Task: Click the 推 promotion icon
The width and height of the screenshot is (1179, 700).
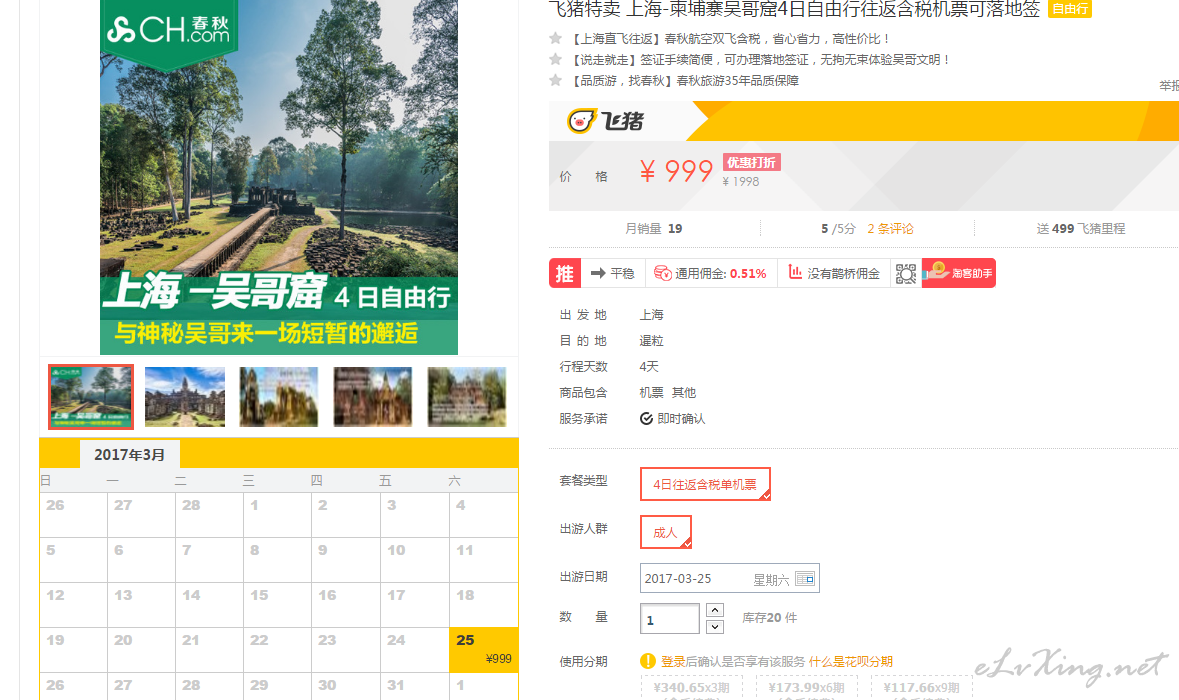Action: coord(565,274)
